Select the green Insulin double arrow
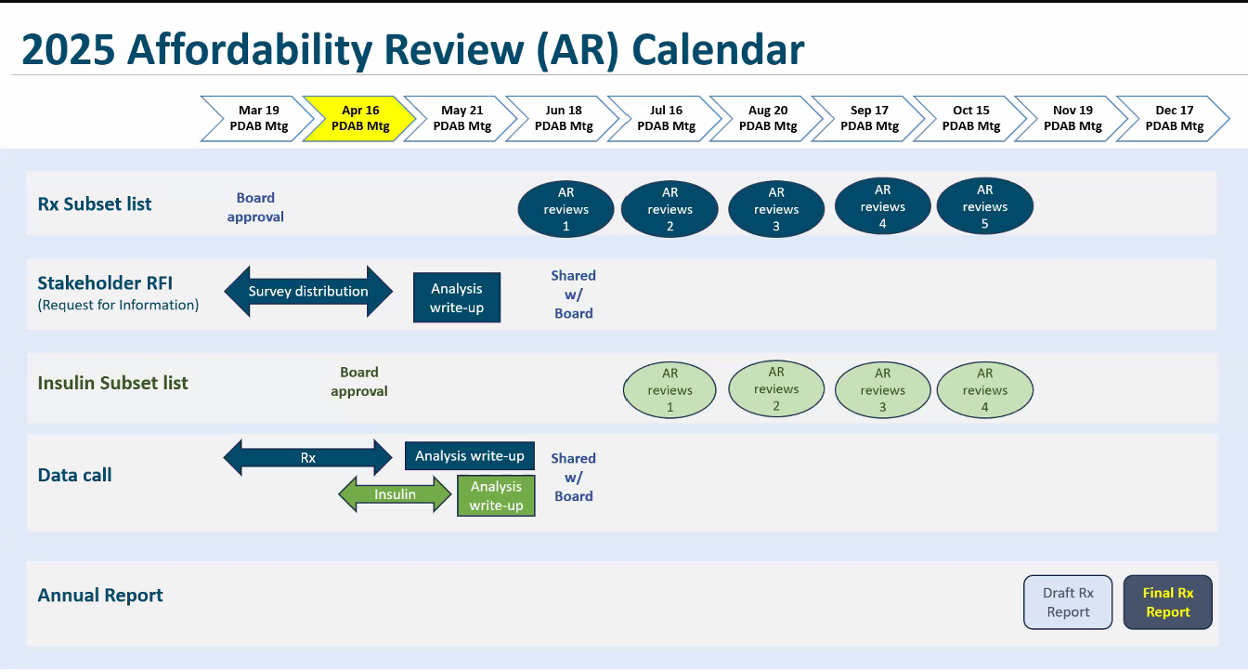Screen dimensions: 1248x672 395,494
